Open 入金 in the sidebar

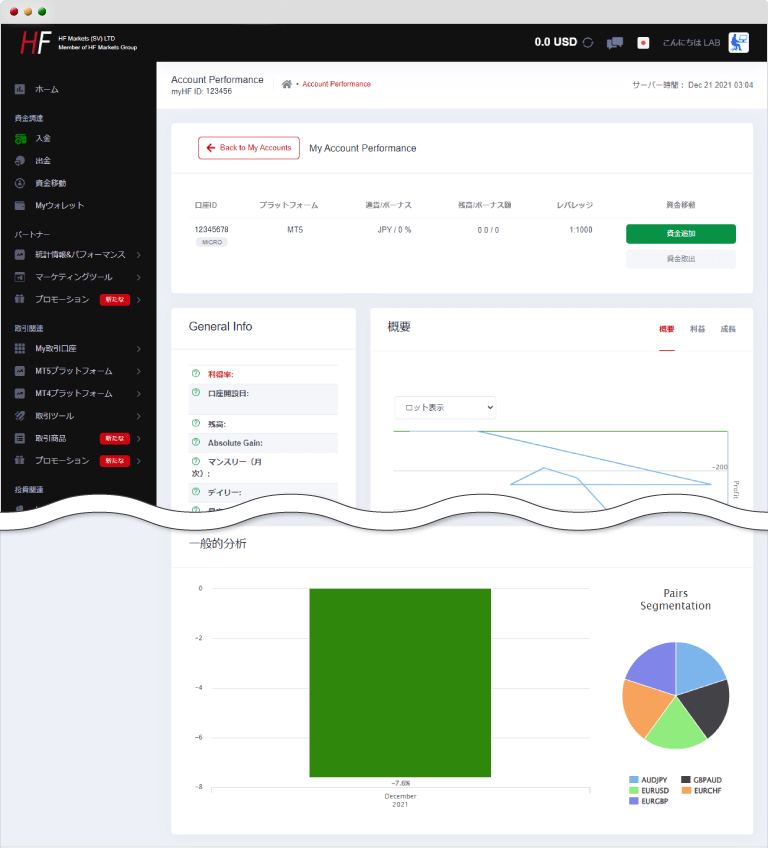pos(42,138)
